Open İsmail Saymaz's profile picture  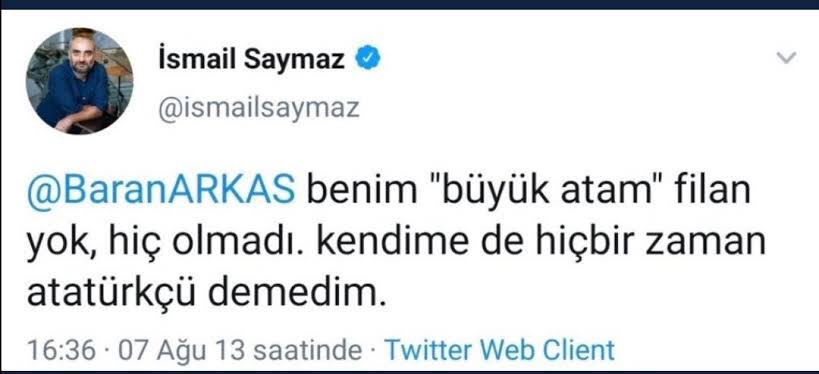[79, 81]
